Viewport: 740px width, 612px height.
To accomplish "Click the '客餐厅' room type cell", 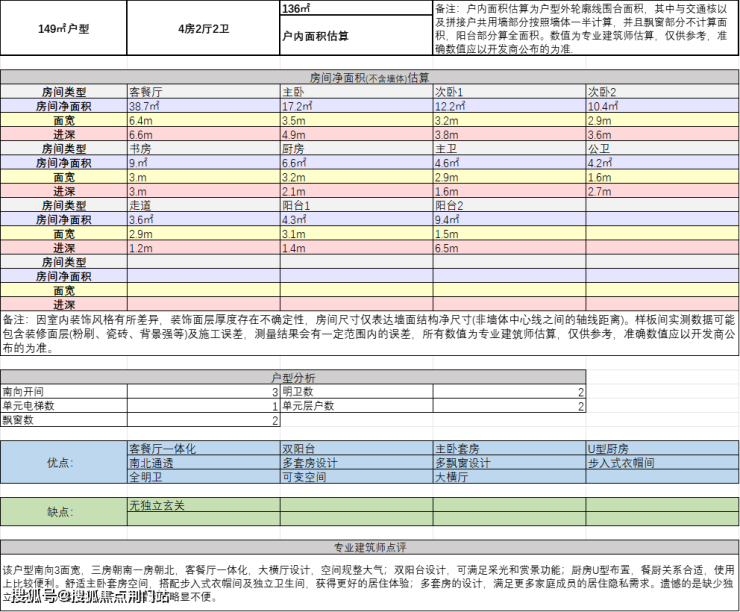I will tap(203, 92).
